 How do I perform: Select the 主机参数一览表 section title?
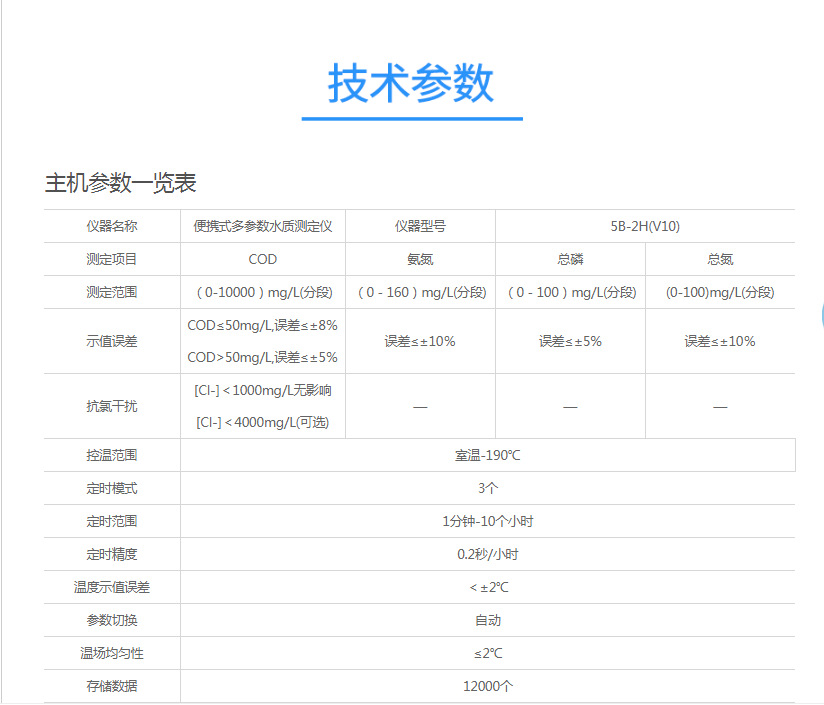[120, 183]
